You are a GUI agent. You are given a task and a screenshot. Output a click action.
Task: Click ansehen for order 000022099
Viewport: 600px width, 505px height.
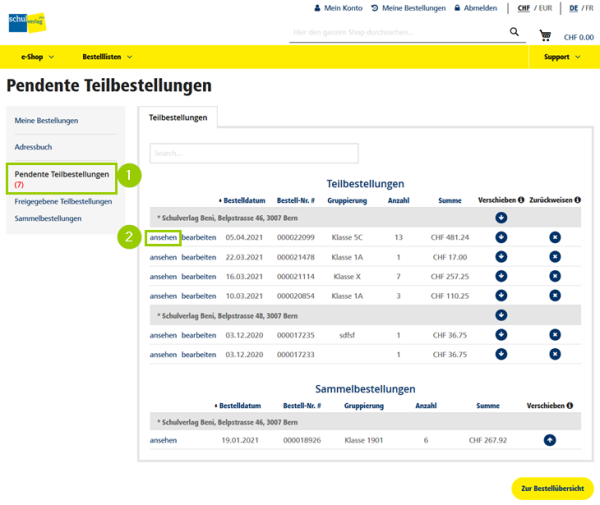coord(163,237)
